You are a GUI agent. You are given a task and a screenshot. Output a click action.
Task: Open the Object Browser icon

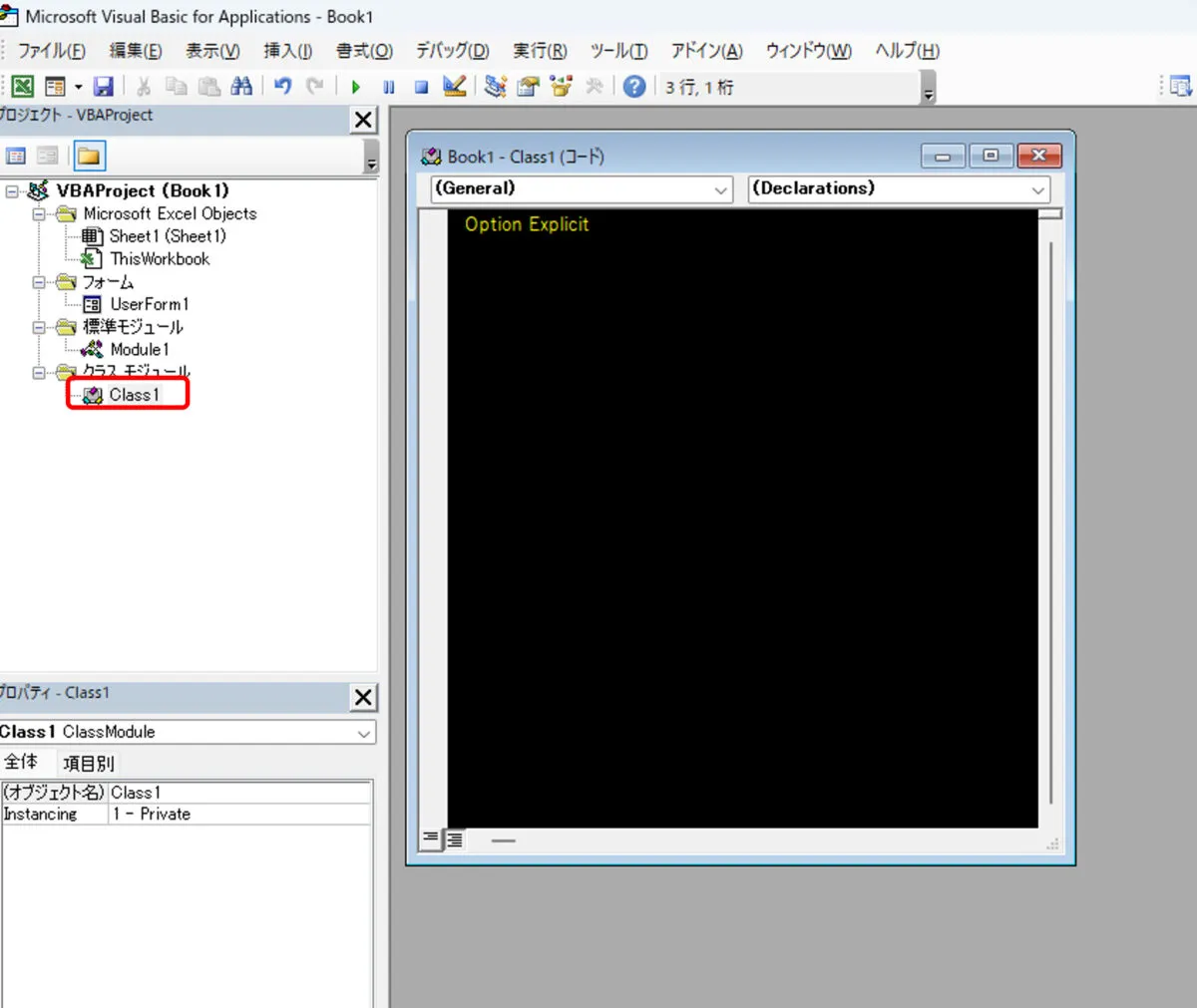[x=562, y=87]
